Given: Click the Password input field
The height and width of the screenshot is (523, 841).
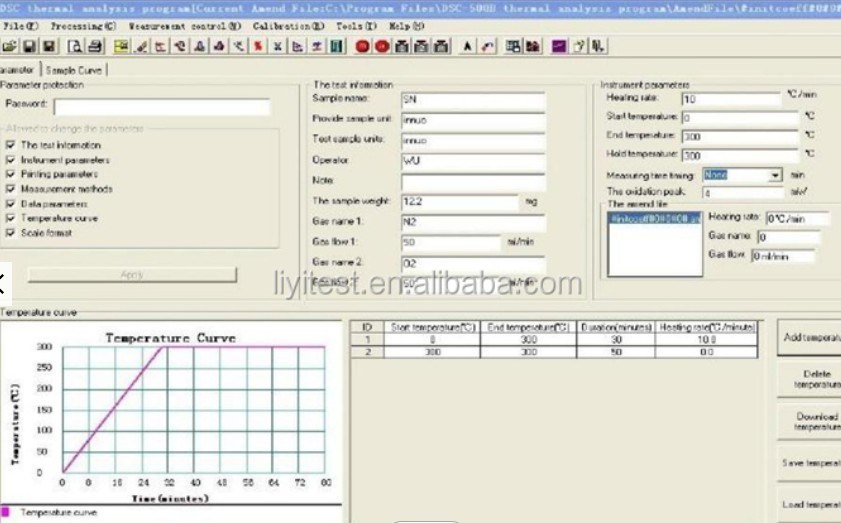Looking at the screenshot, I should coord(161,107).
